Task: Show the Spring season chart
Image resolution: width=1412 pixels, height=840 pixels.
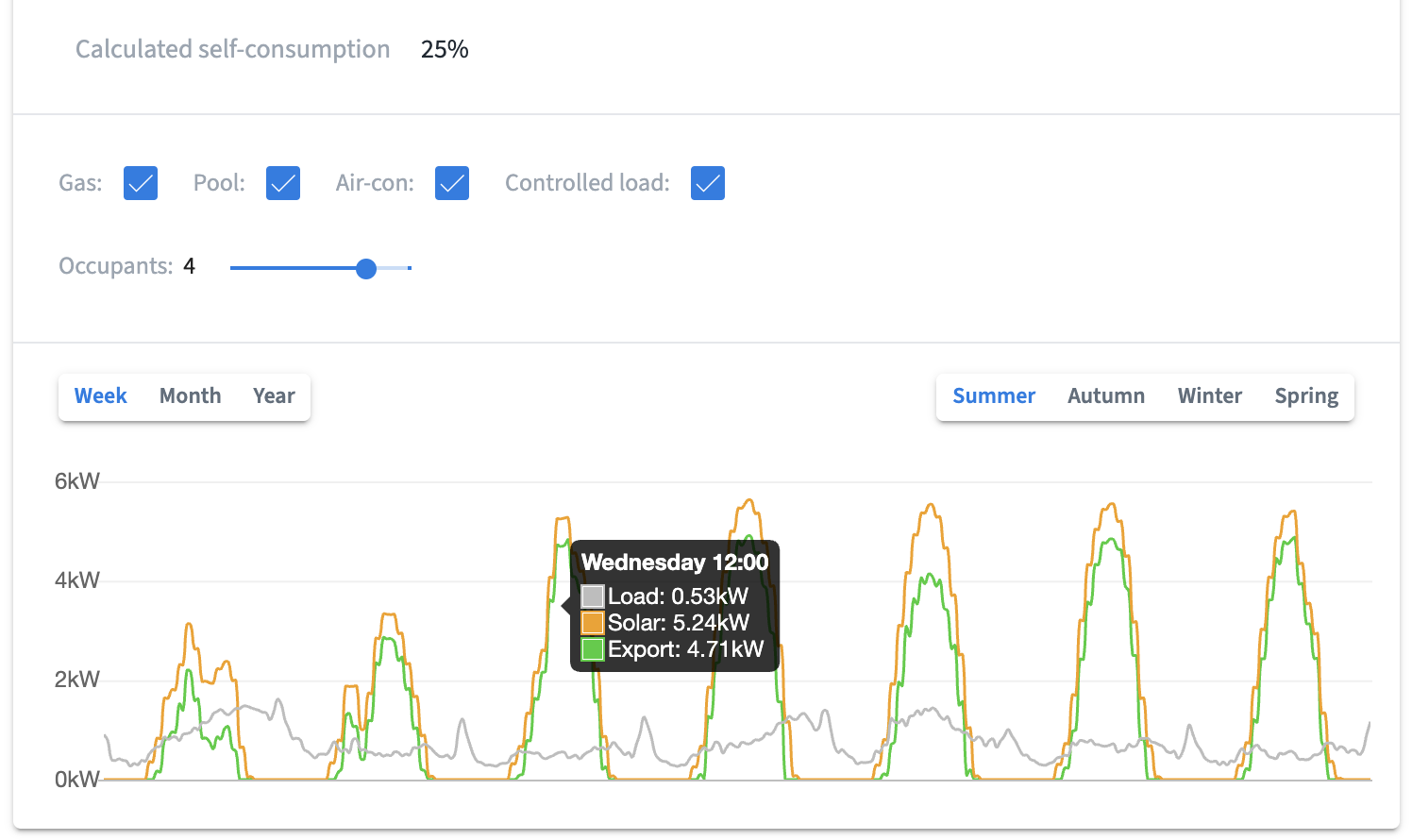Action: [x=1306, y=396]
